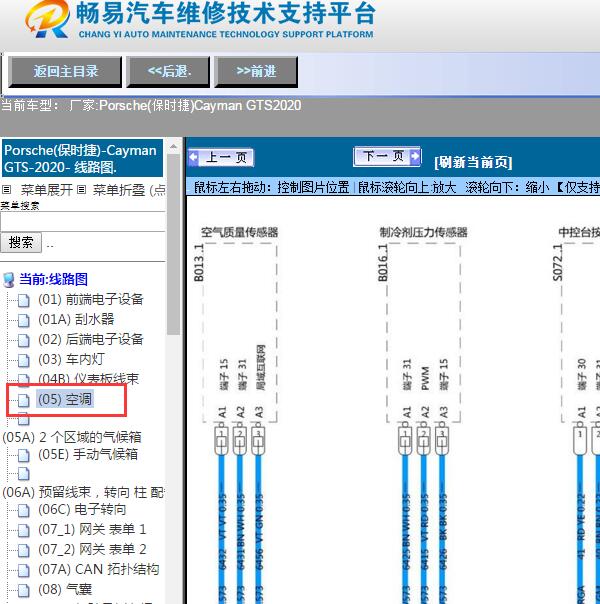Open (01) 前端电子设备 diagram
This screenshot has width=600, height=604.
coord(91,299)
